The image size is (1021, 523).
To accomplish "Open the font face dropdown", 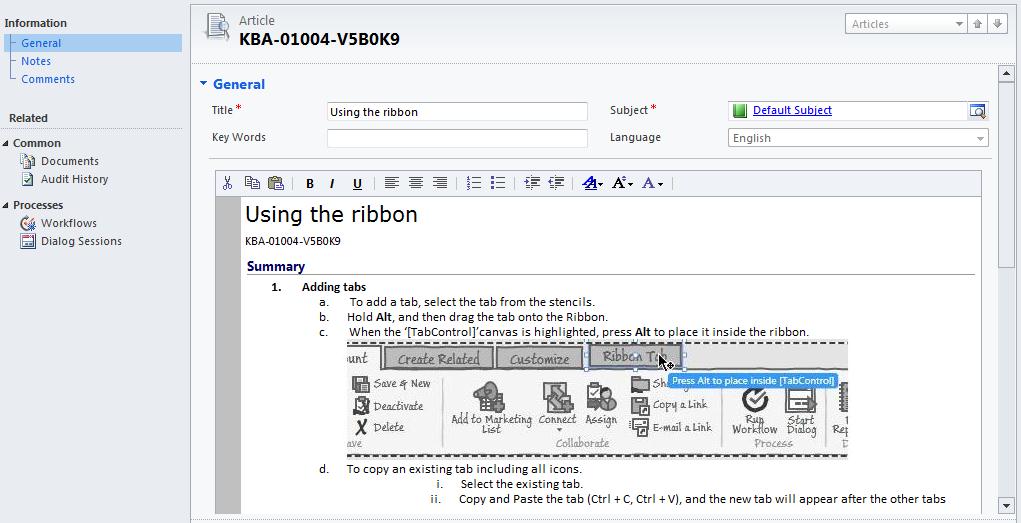I will (592, 184).
